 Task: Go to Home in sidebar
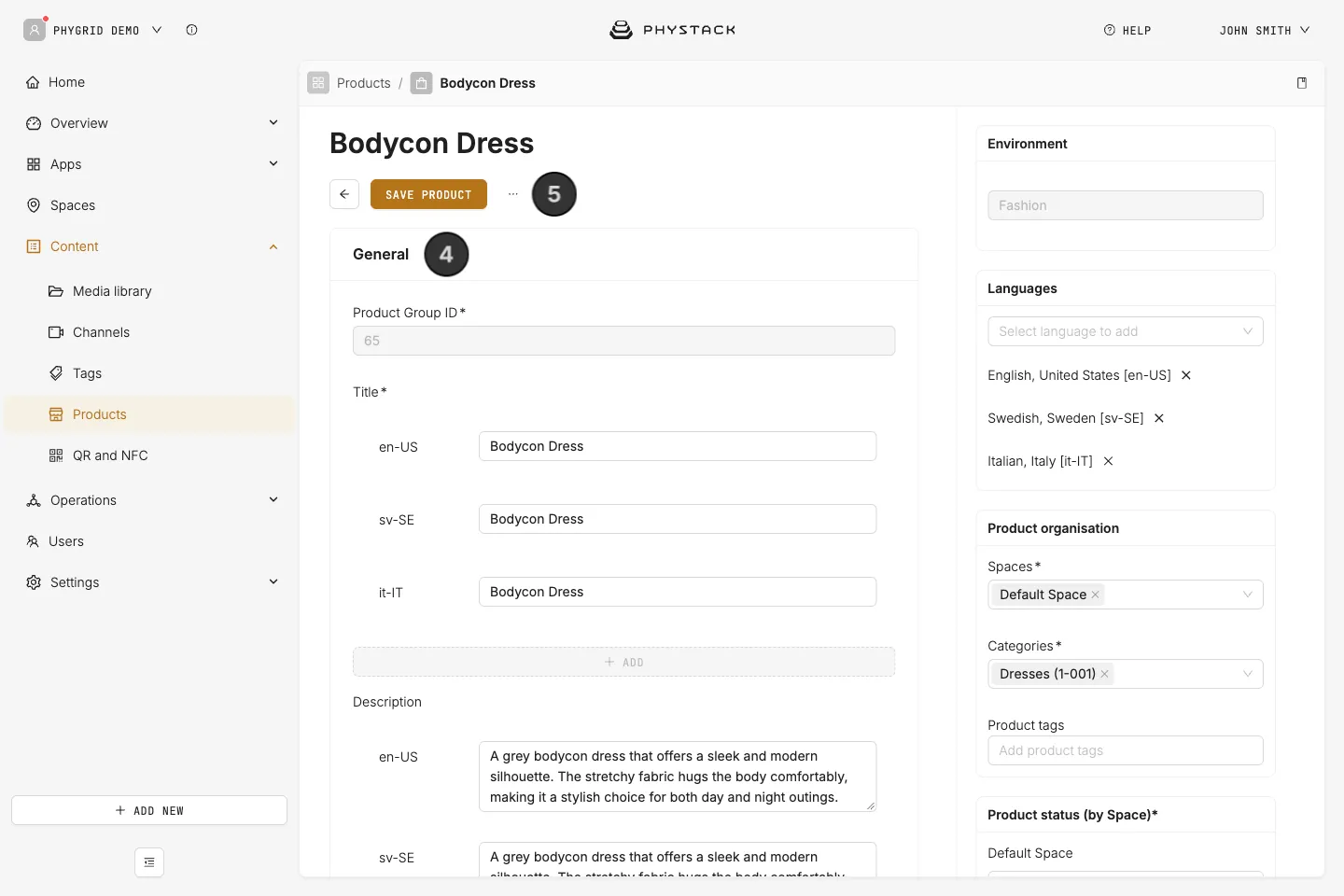point(149,82)
